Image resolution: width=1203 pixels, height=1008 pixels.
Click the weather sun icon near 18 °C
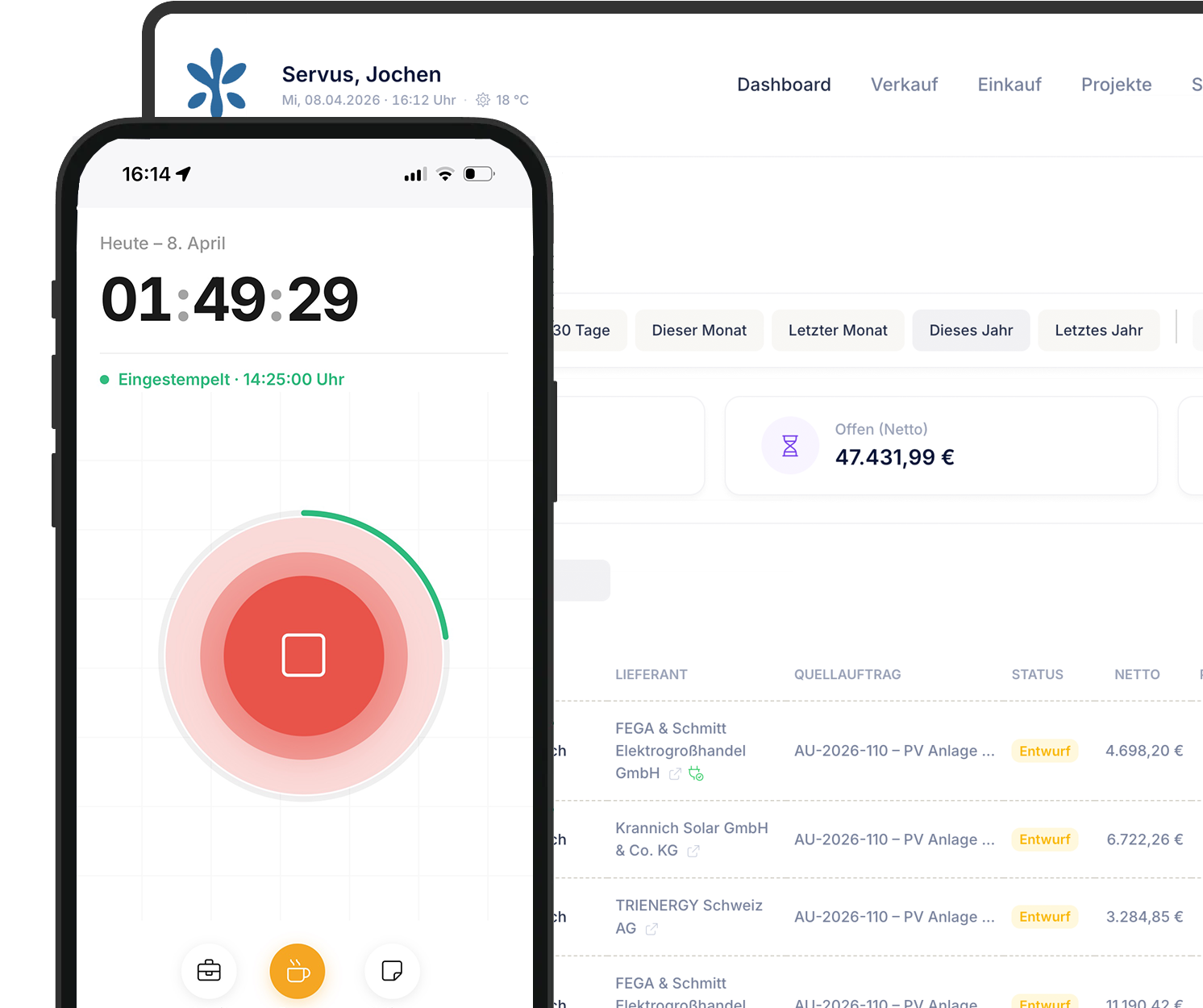point(483,100)
